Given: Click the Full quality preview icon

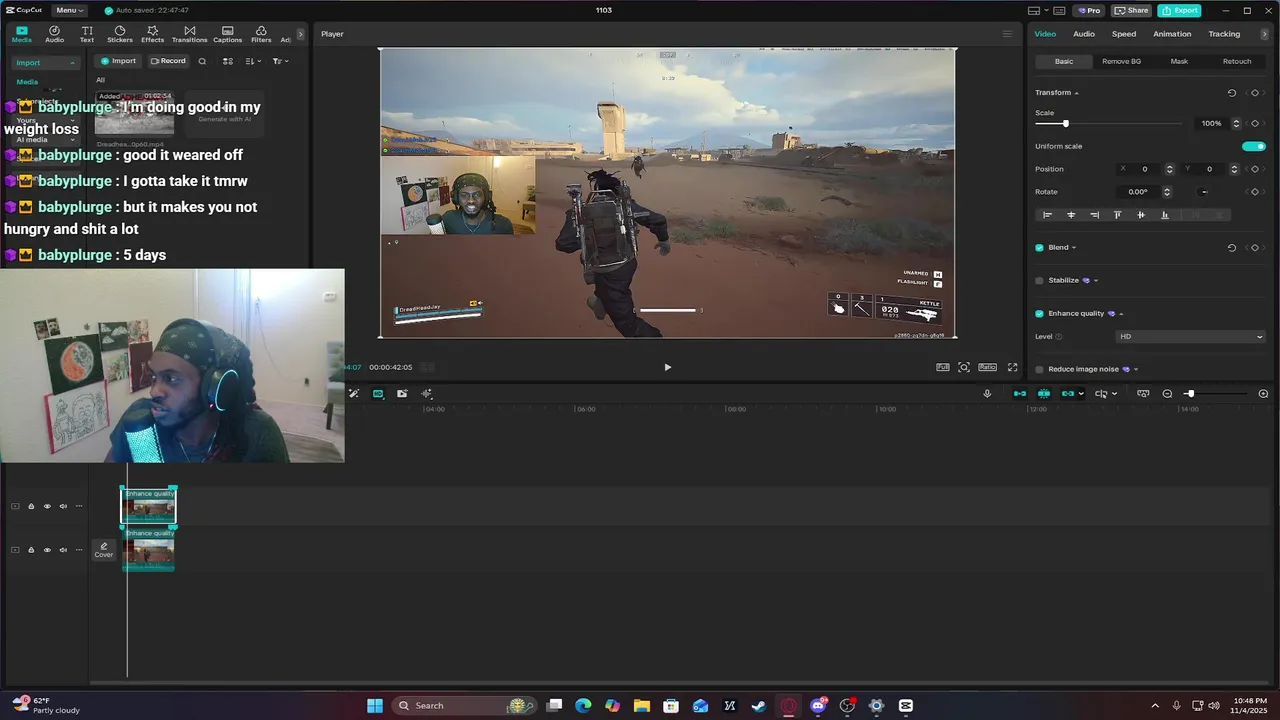Looking at the screenshot, I should pyautogui.click(x=943, y=367).
